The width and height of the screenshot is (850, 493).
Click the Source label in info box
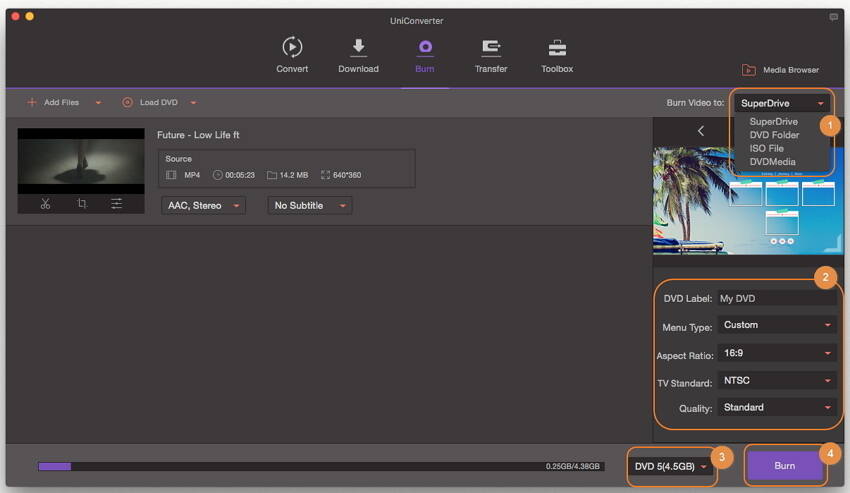coord(178,159)
